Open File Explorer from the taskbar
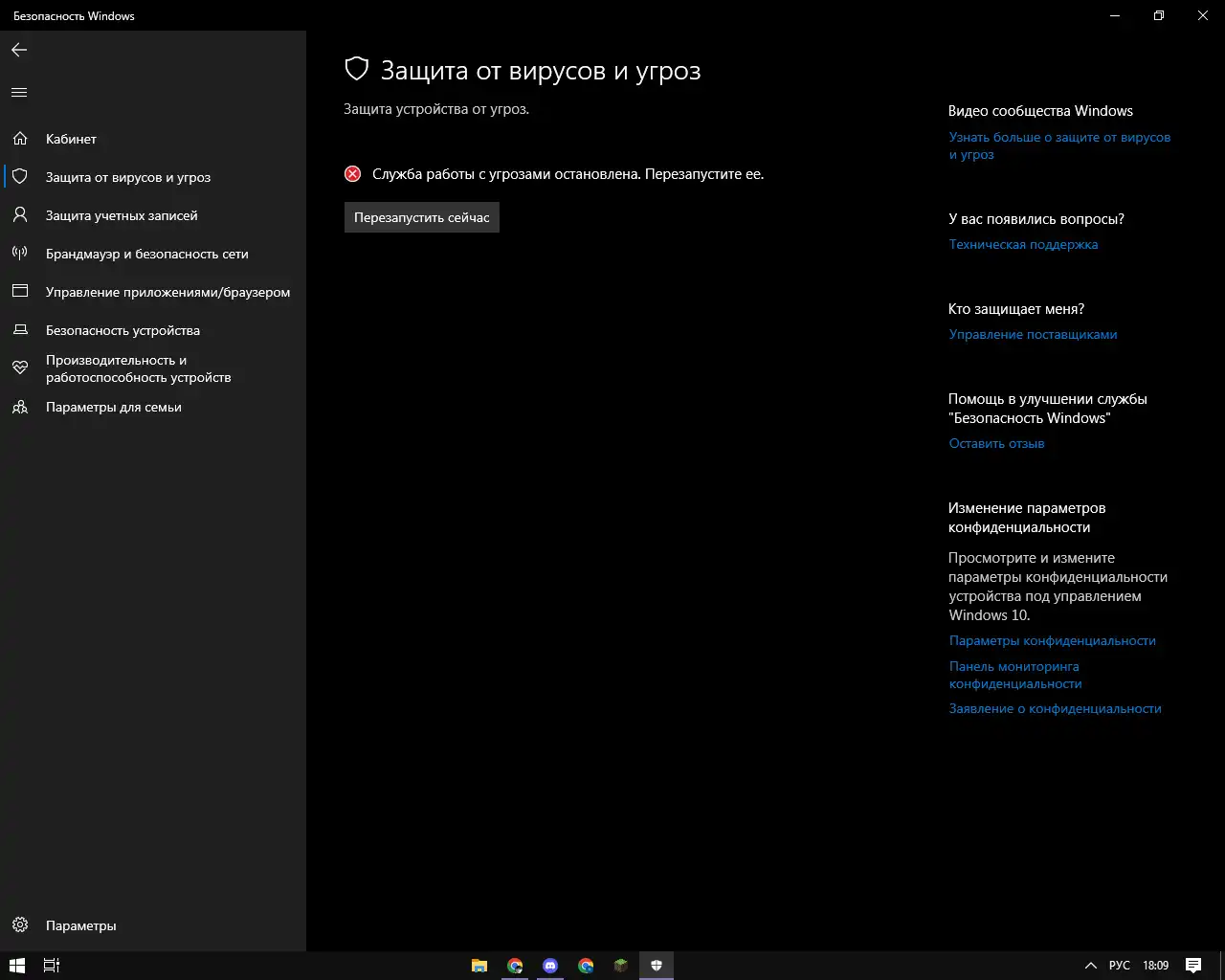Screen dimensions: 1225x980 [479, 966]
